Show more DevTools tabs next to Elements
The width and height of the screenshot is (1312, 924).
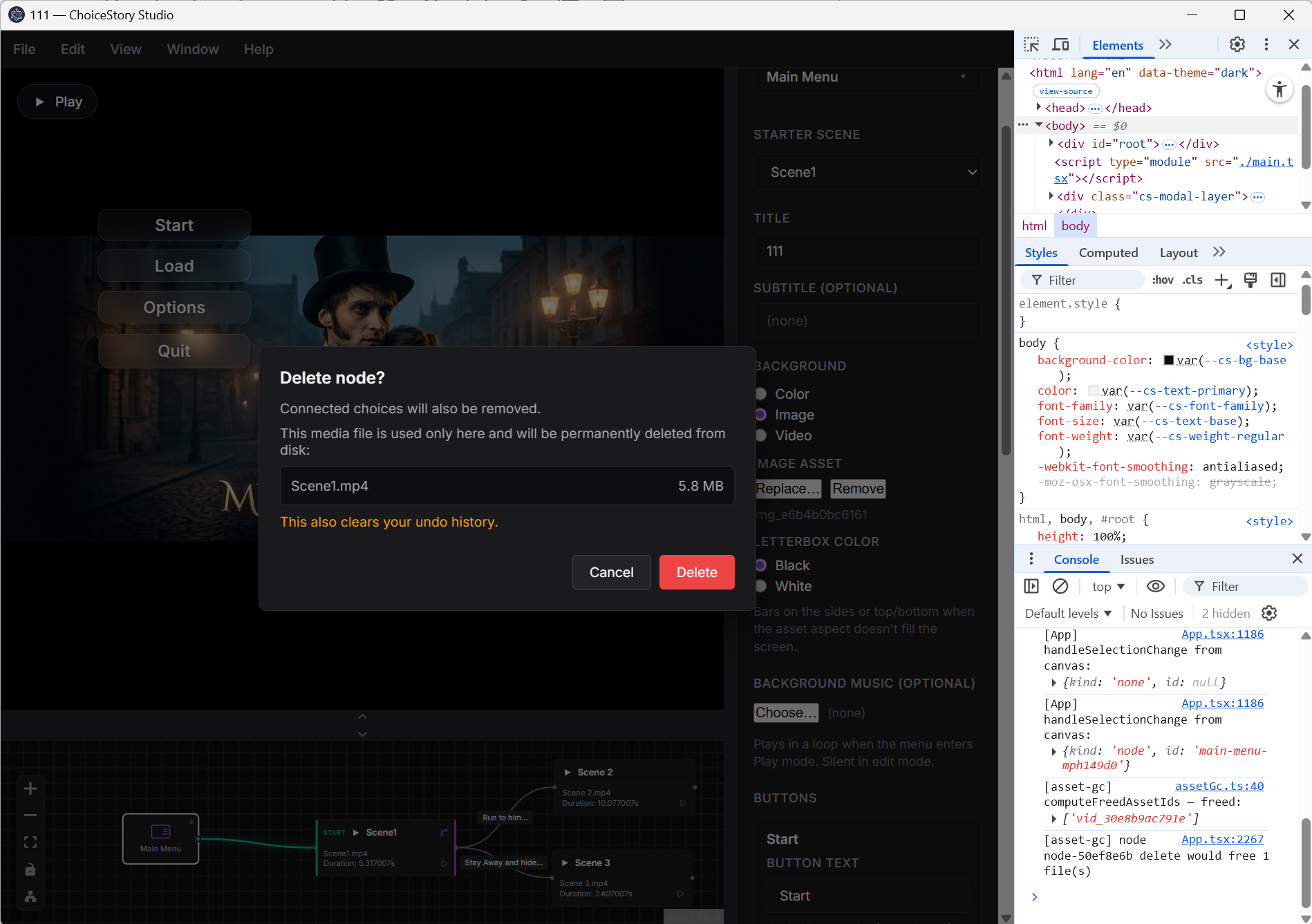click(1165, 45)
